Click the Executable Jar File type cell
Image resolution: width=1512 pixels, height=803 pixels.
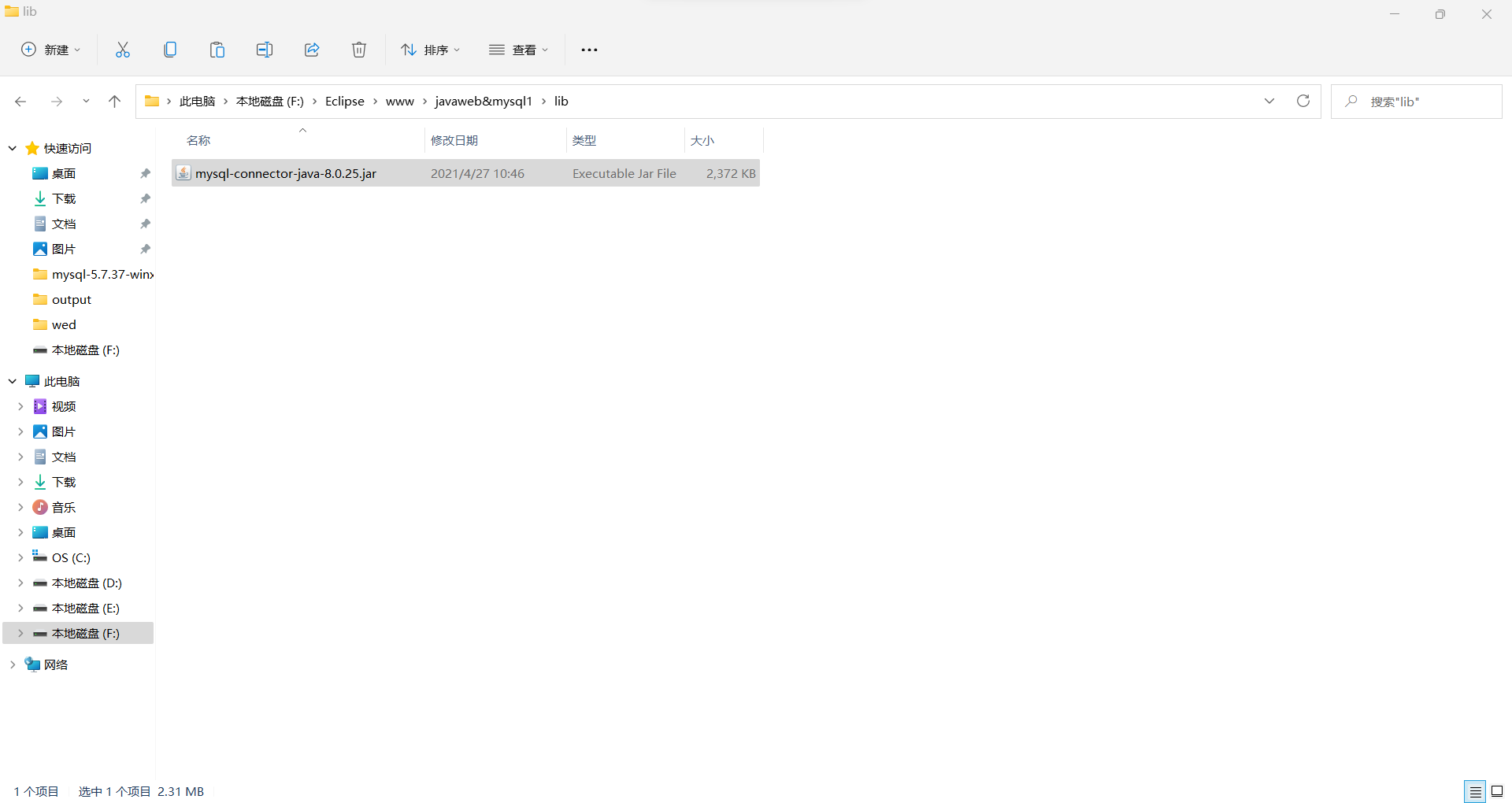pyautogui.click(x=624, y=173)
